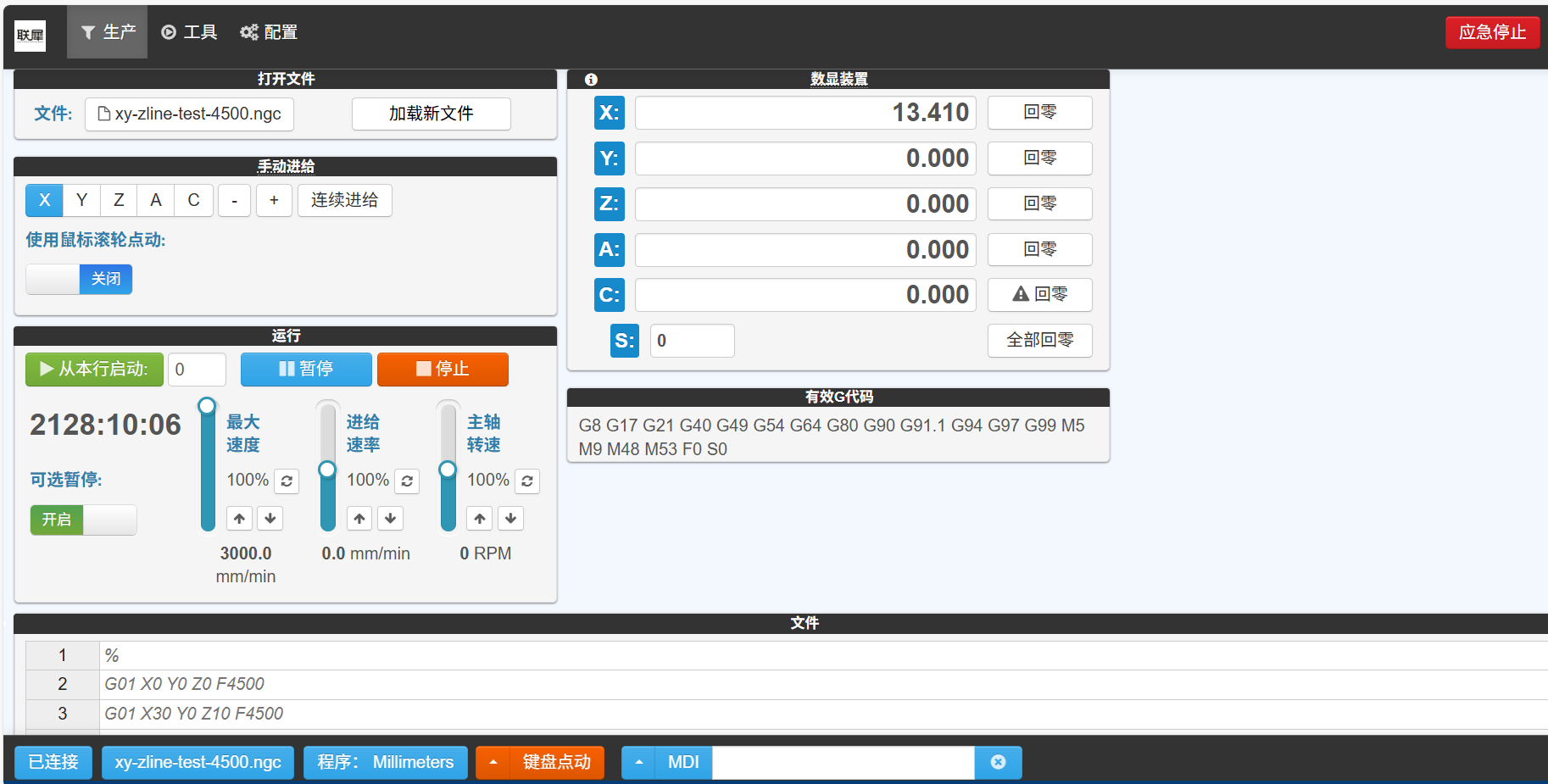Click the info icon in 数显装置 header
1548x784 pixels.
pos(591,80)
